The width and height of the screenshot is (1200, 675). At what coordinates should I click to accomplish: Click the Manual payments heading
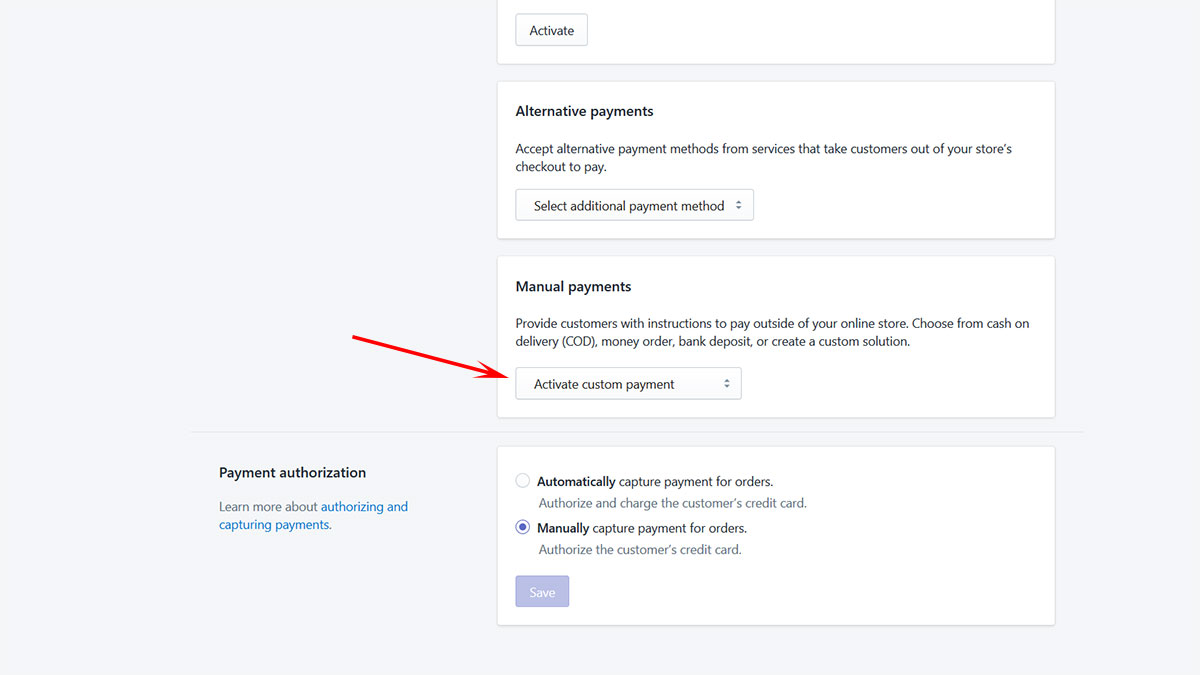pyautogui.click(x=573, y=287)
